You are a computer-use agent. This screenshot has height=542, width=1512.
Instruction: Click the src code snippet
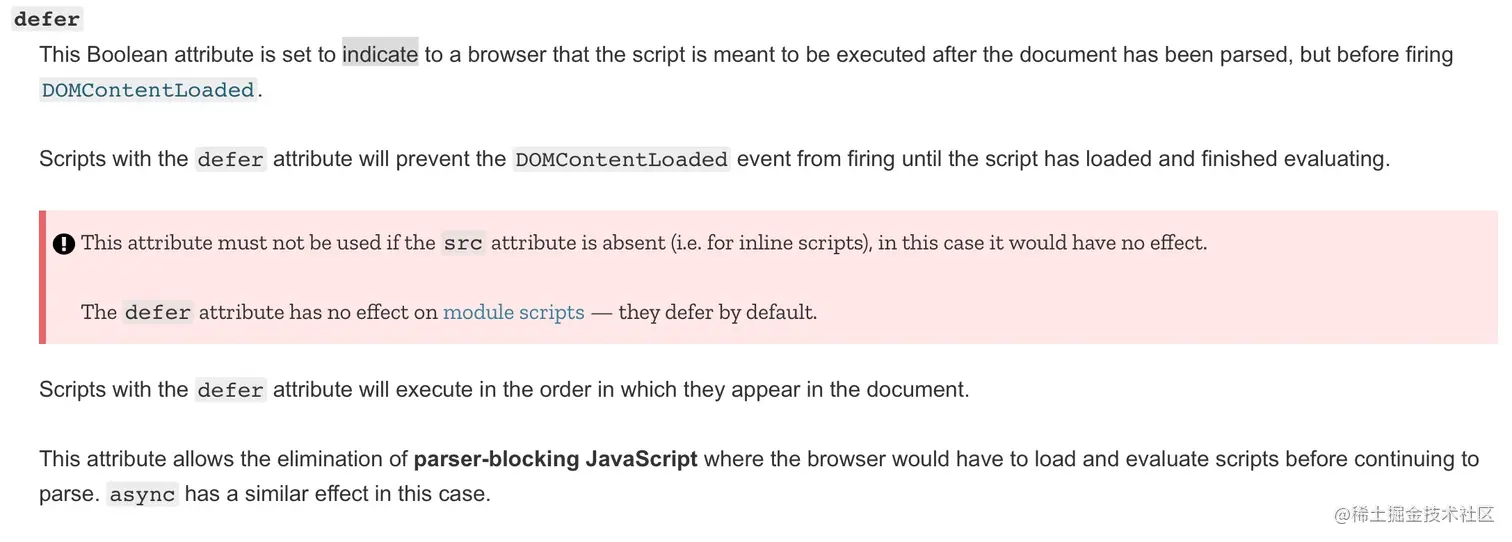click(463, 243)
